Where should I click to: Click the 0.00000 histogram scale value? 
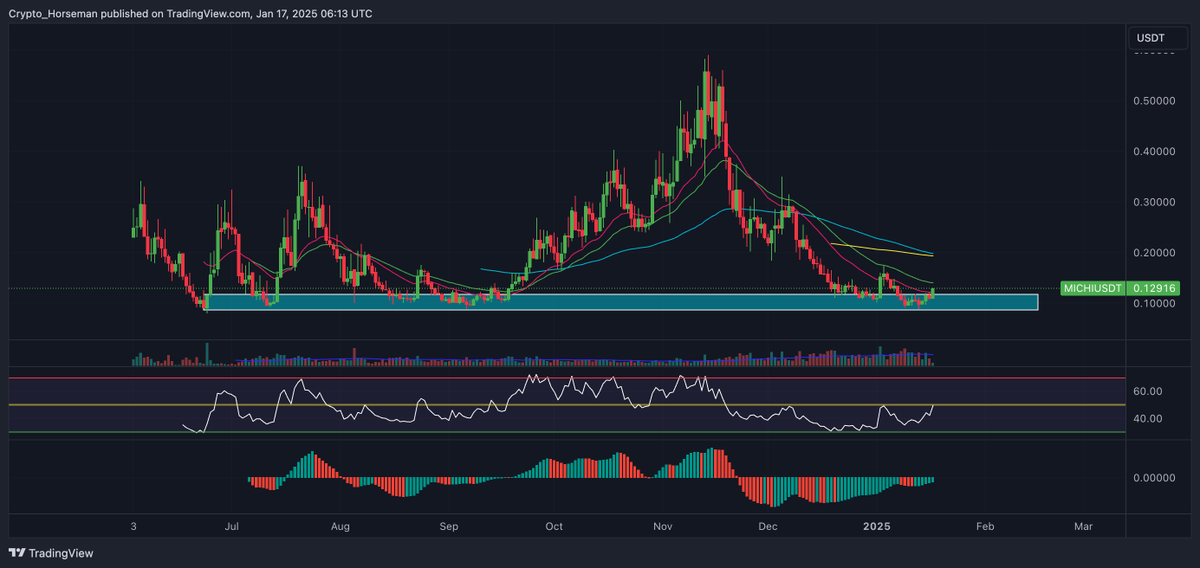click(1154, 478)
